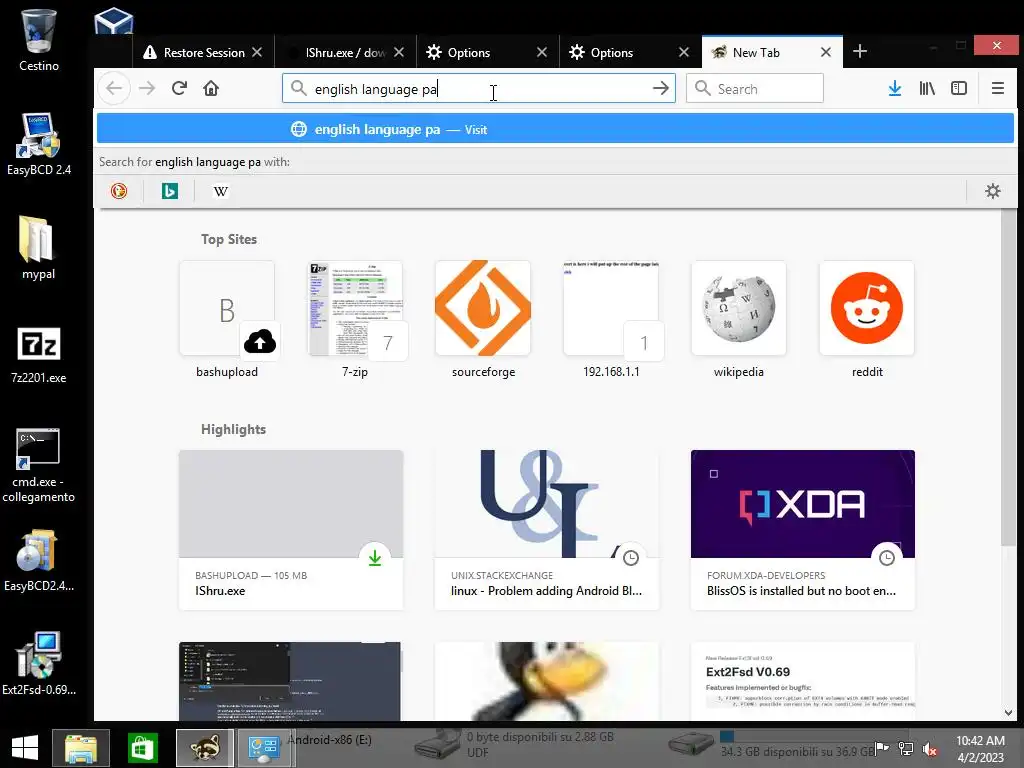Click the volume muted tray icon
The width and height of the screenshot is (1024, 768).
click(x=929, y=749)
